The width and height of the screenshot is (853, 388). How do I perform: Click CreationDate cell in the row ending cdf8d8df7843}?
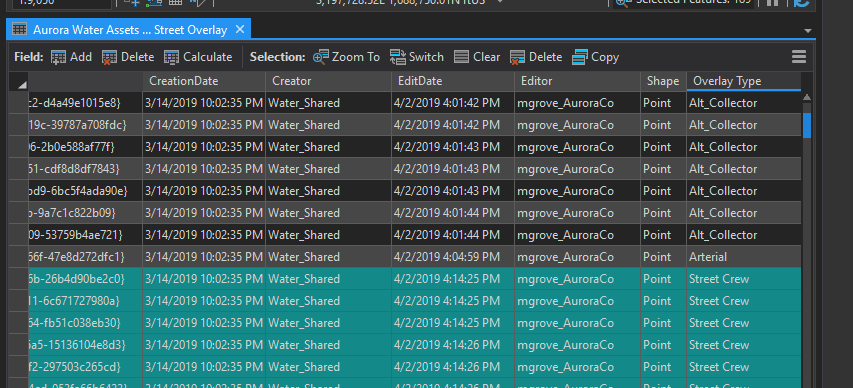click(x=204, y=169)
